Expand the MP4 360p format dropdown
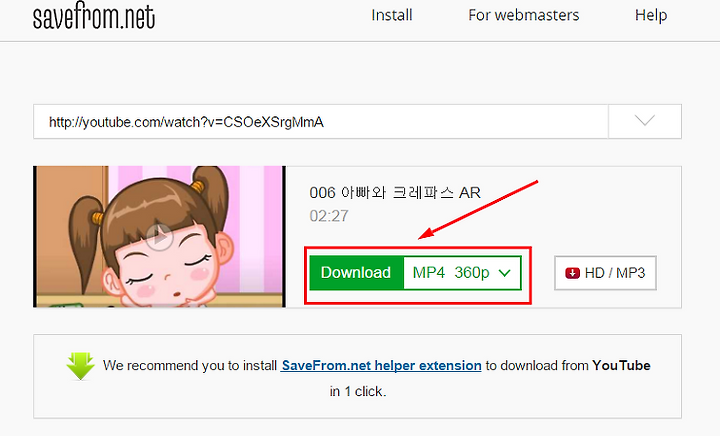Image resolution: width=720 pixels, height=436 pixels. coord(462,273)
